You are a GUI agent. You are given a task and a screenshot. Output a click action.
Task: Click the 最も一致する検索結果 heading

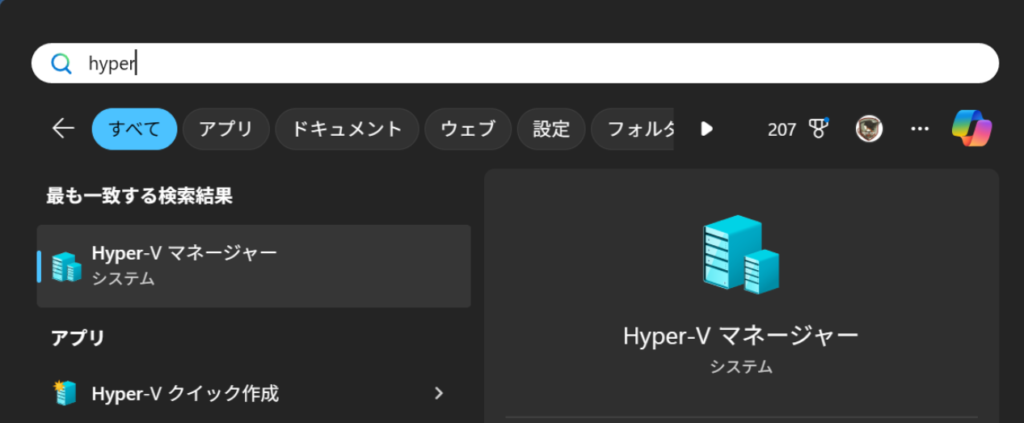point(139,196)
